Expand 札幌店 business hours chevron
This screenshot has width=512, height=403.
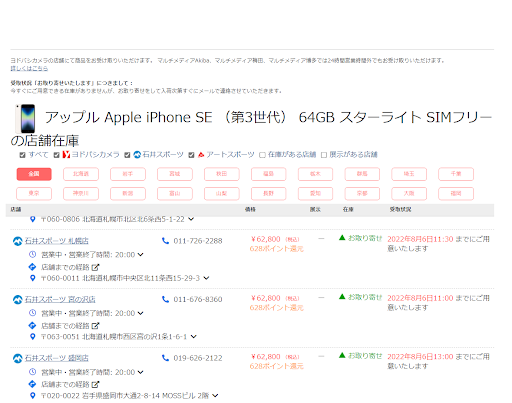coord(141,255)
